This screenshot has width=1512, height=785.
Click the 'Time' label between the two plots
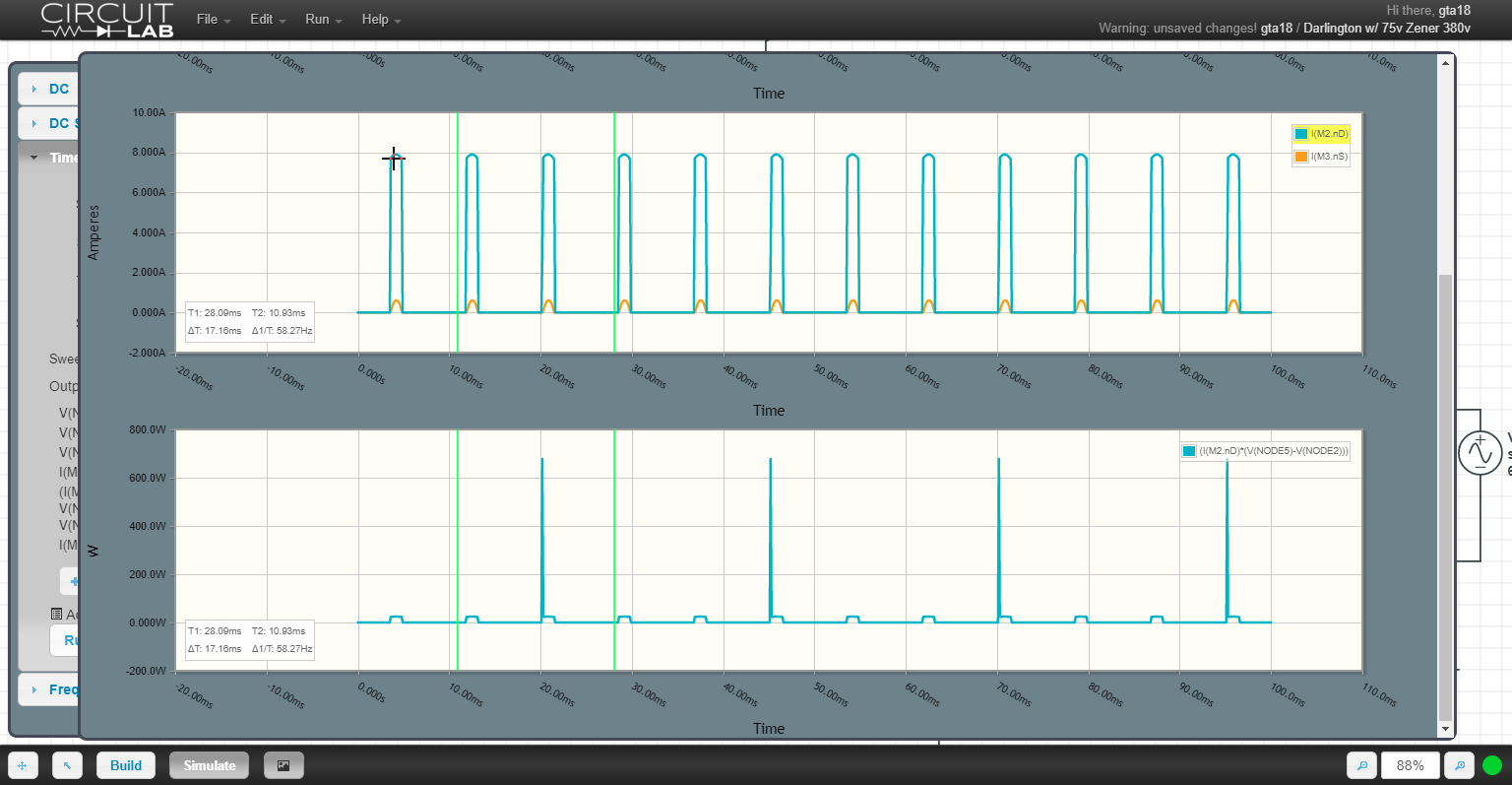(x=769, y=411)
